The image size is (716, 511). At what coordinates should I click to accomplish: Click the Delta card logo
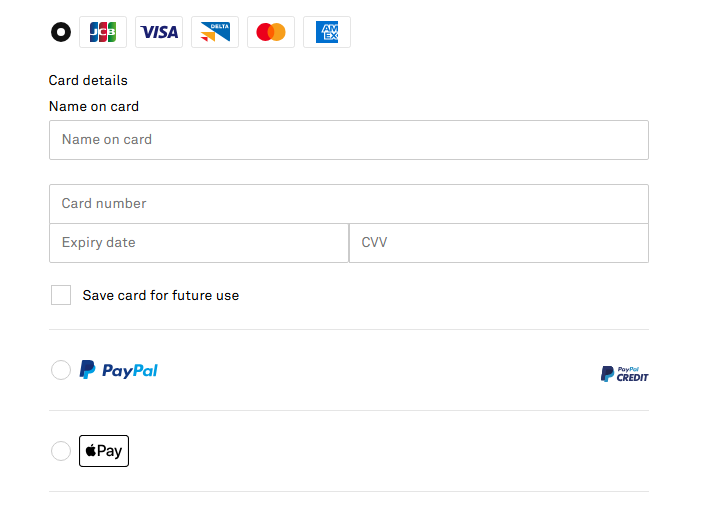215,32
